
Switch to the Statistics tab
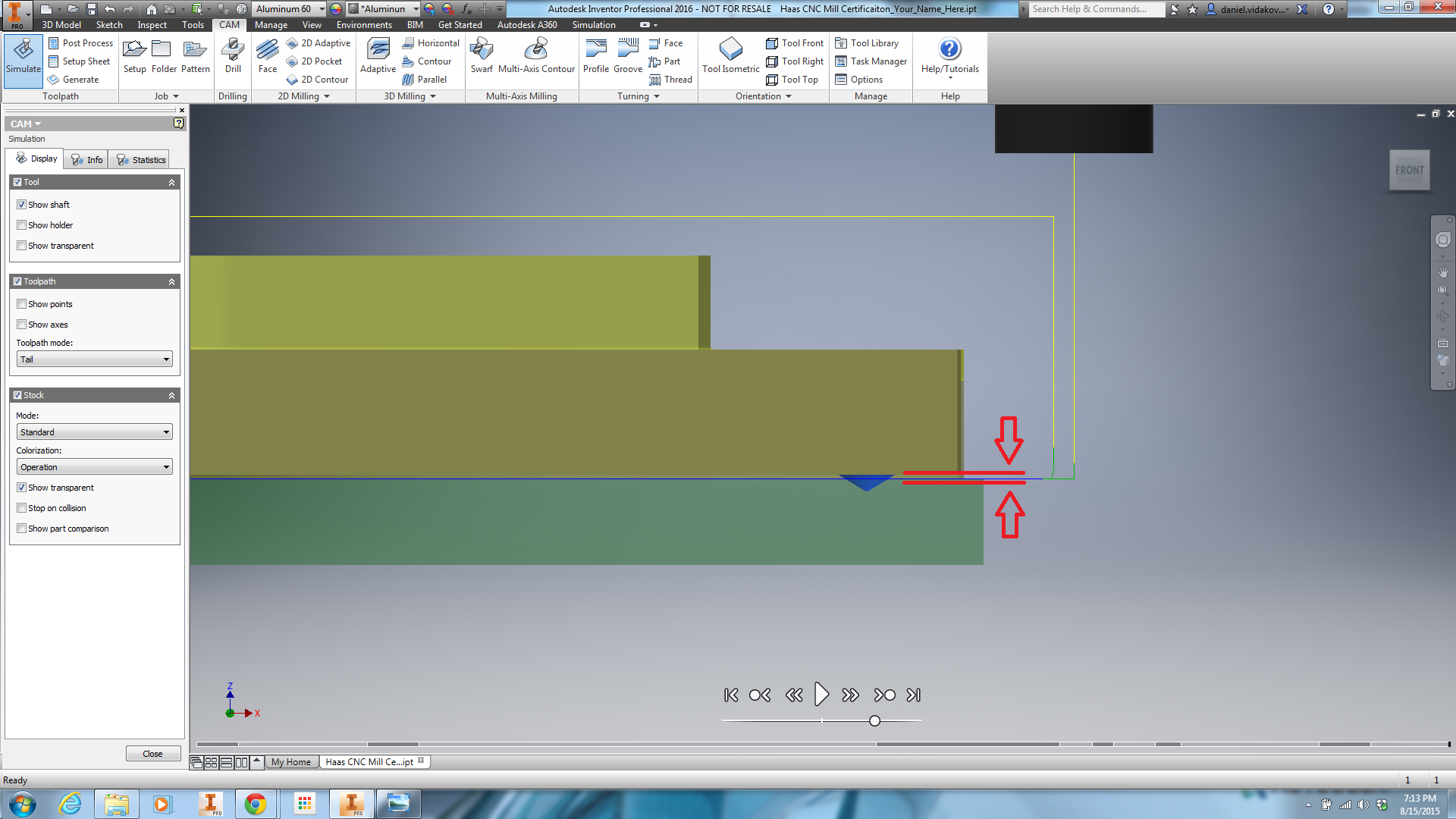tap(140, 159)
